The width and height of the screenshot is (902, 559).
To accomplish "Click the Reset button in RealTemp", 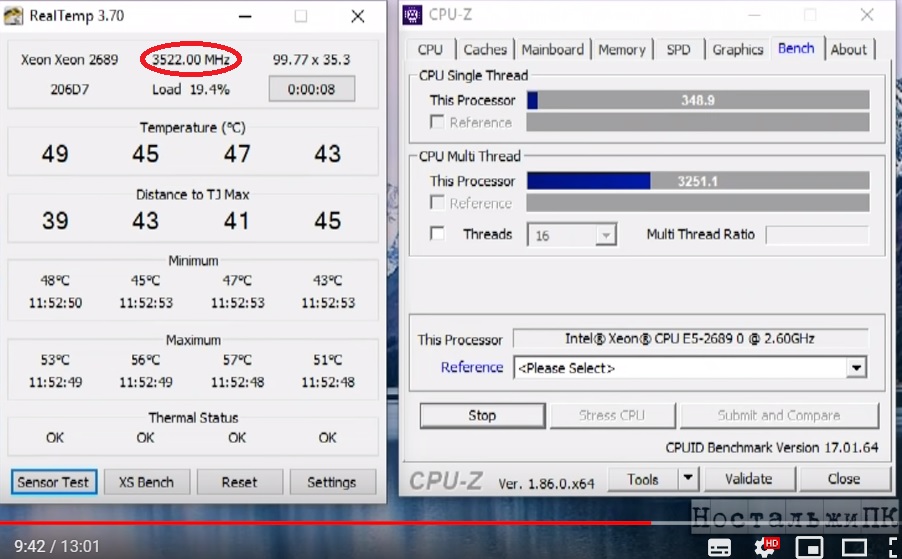I will tap(239, 482).
